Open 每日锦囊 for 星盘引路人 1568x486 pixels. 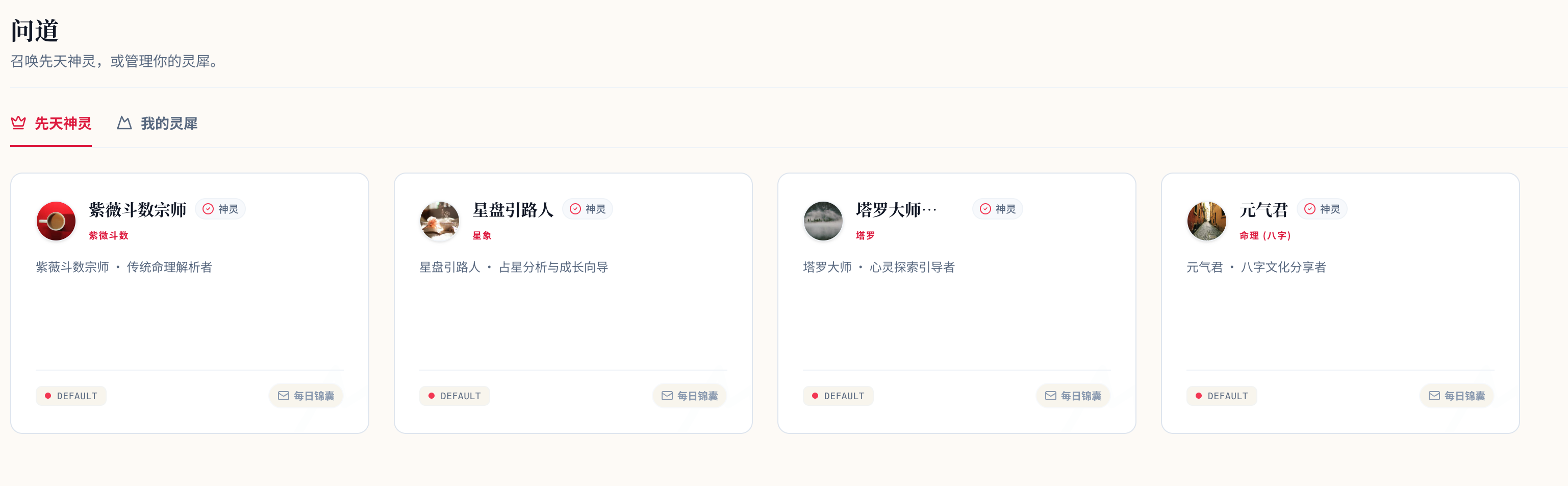[690, 396]
